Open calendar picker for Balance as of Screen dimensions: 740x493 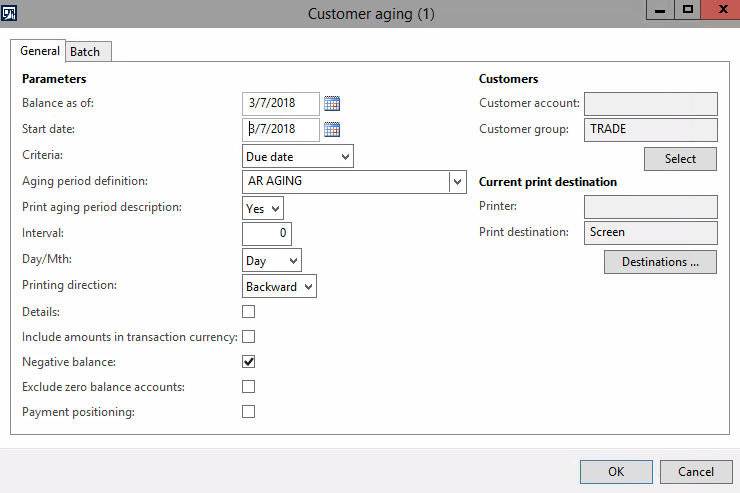coord(332,103)
